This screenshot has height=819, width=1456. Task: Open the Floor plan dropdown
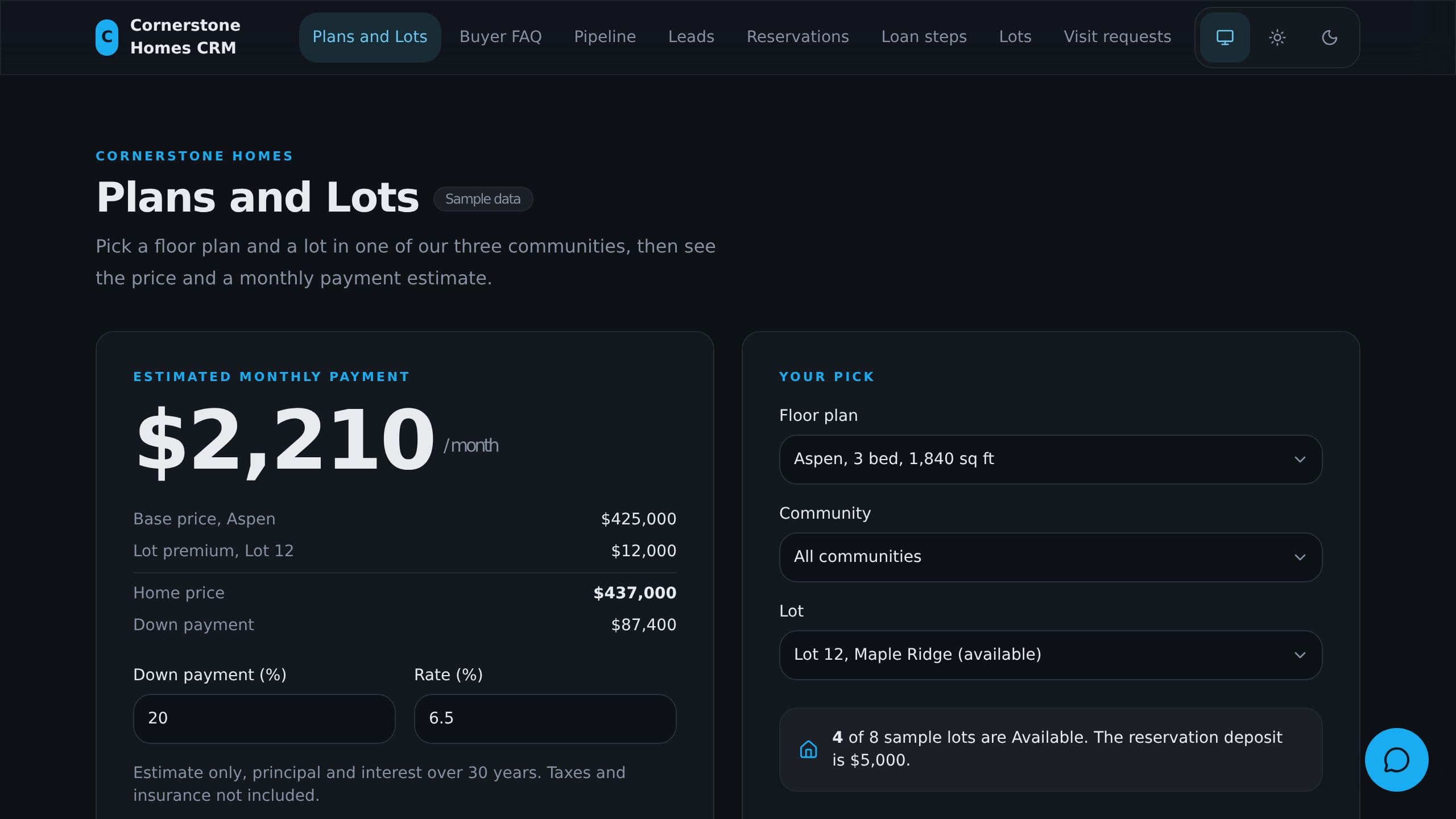tap(1050, 459)
